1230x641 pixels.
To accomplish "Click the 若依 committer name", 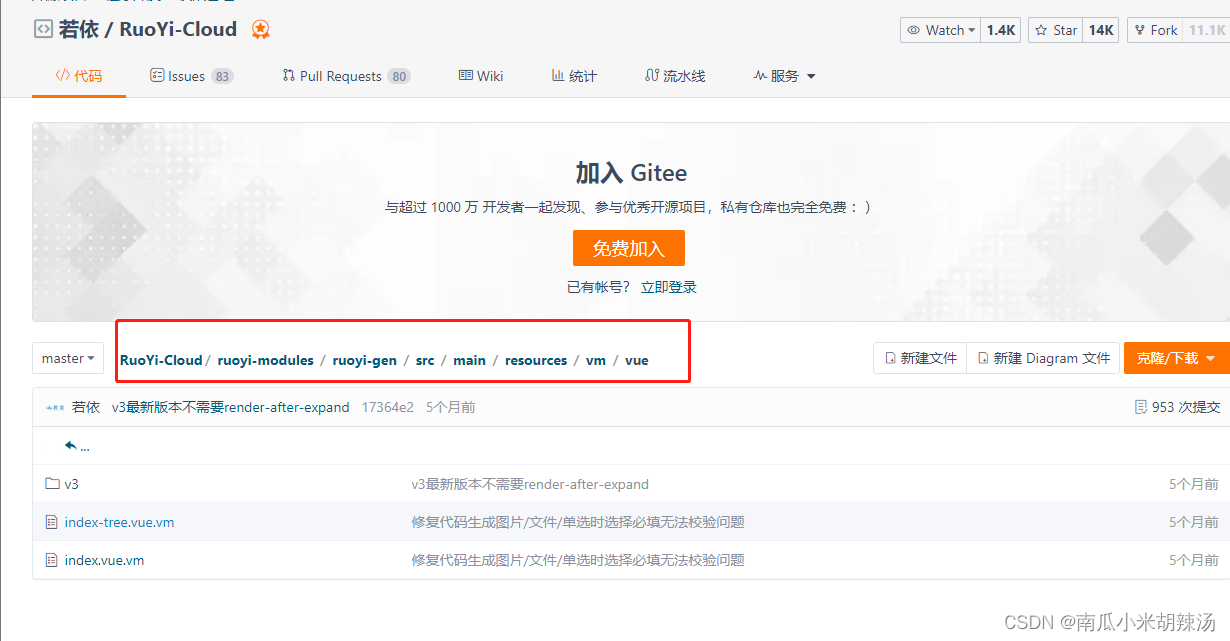I will tap(86, 407).
